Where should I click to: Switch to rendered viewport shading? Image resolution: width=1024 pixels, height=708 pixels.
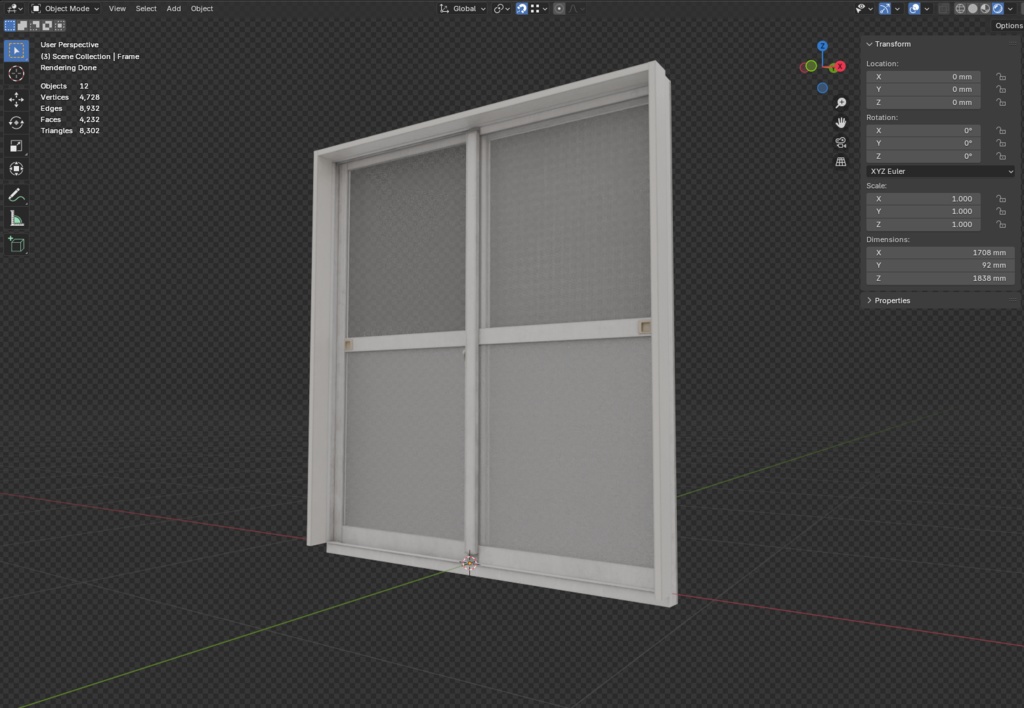[998, 8]
